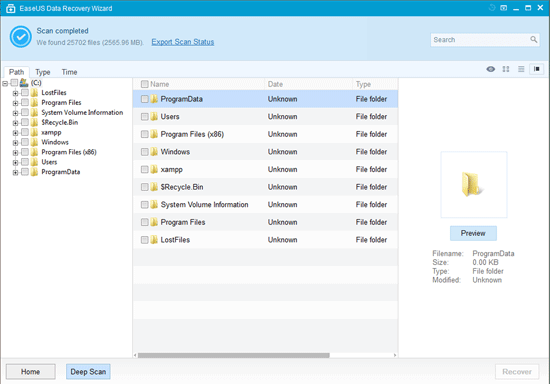Select Program Files (x86) in tree

pos(69,152)
